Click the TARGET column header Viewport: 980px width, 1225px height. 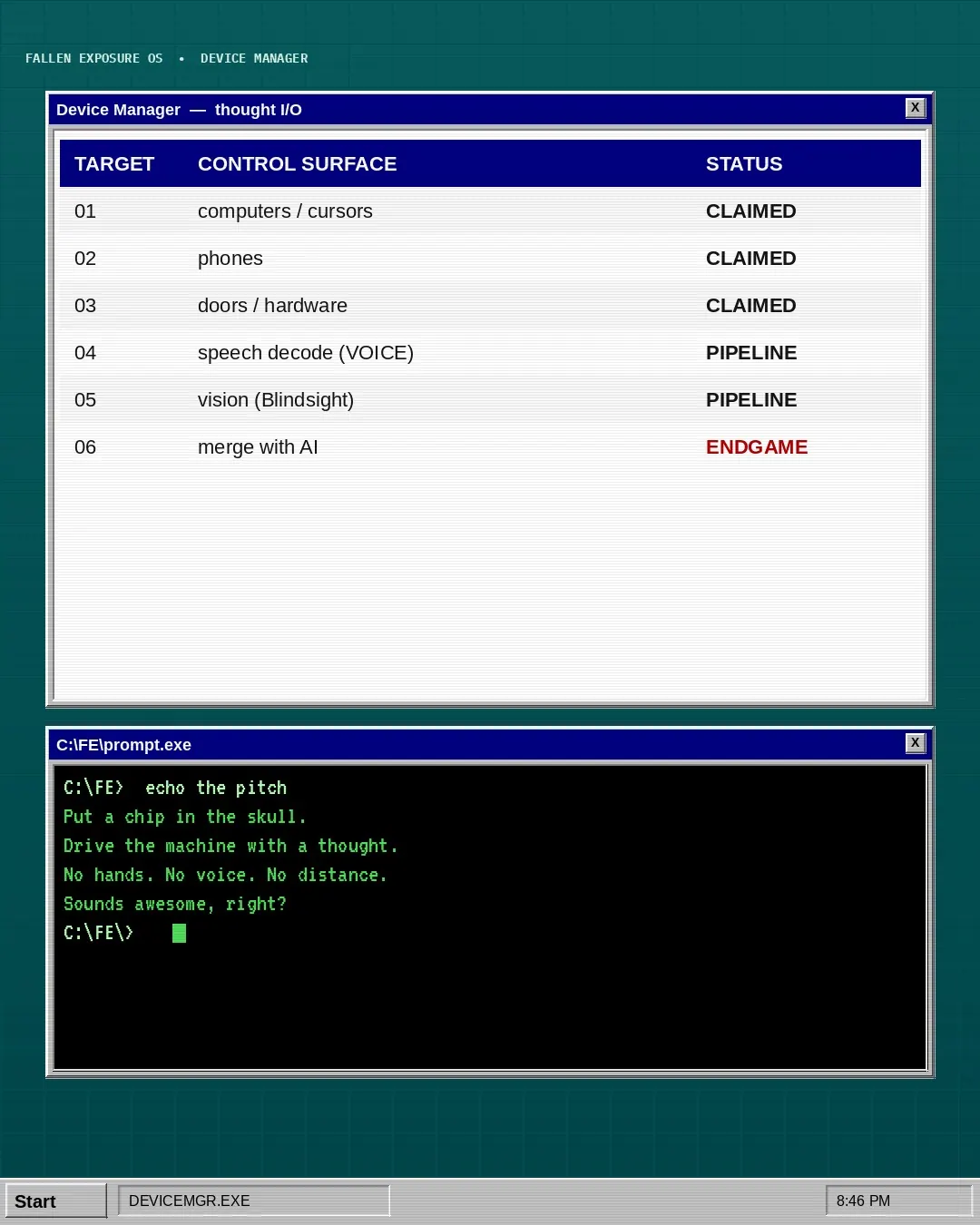pos(114,164)
